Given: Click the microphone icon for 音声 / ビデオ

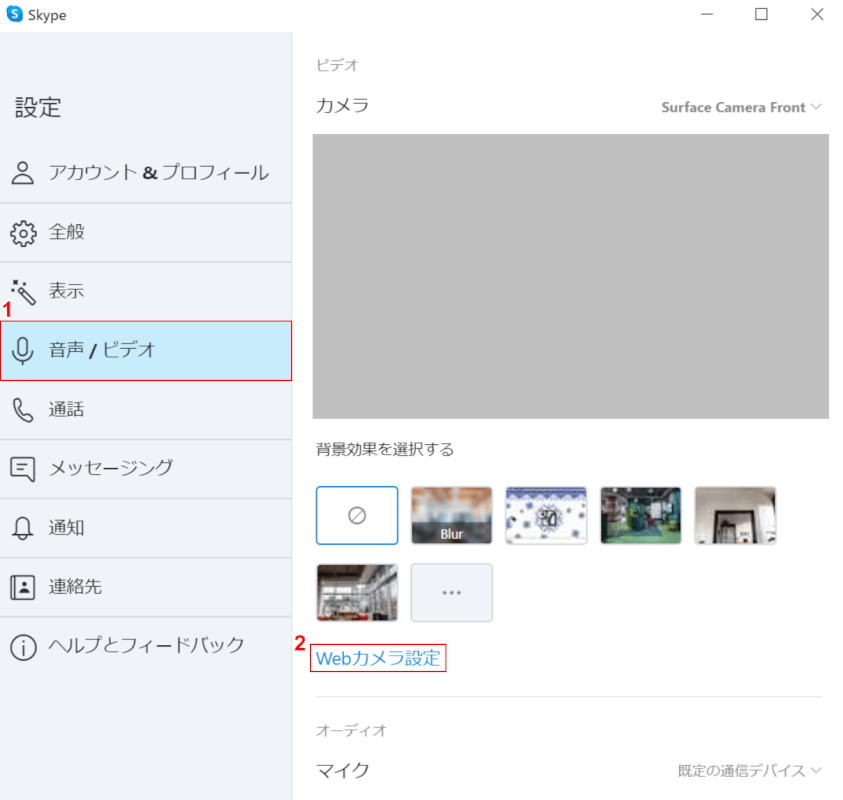Looking at the screenshot, I should pyautogui.click(x=23, y=351).
